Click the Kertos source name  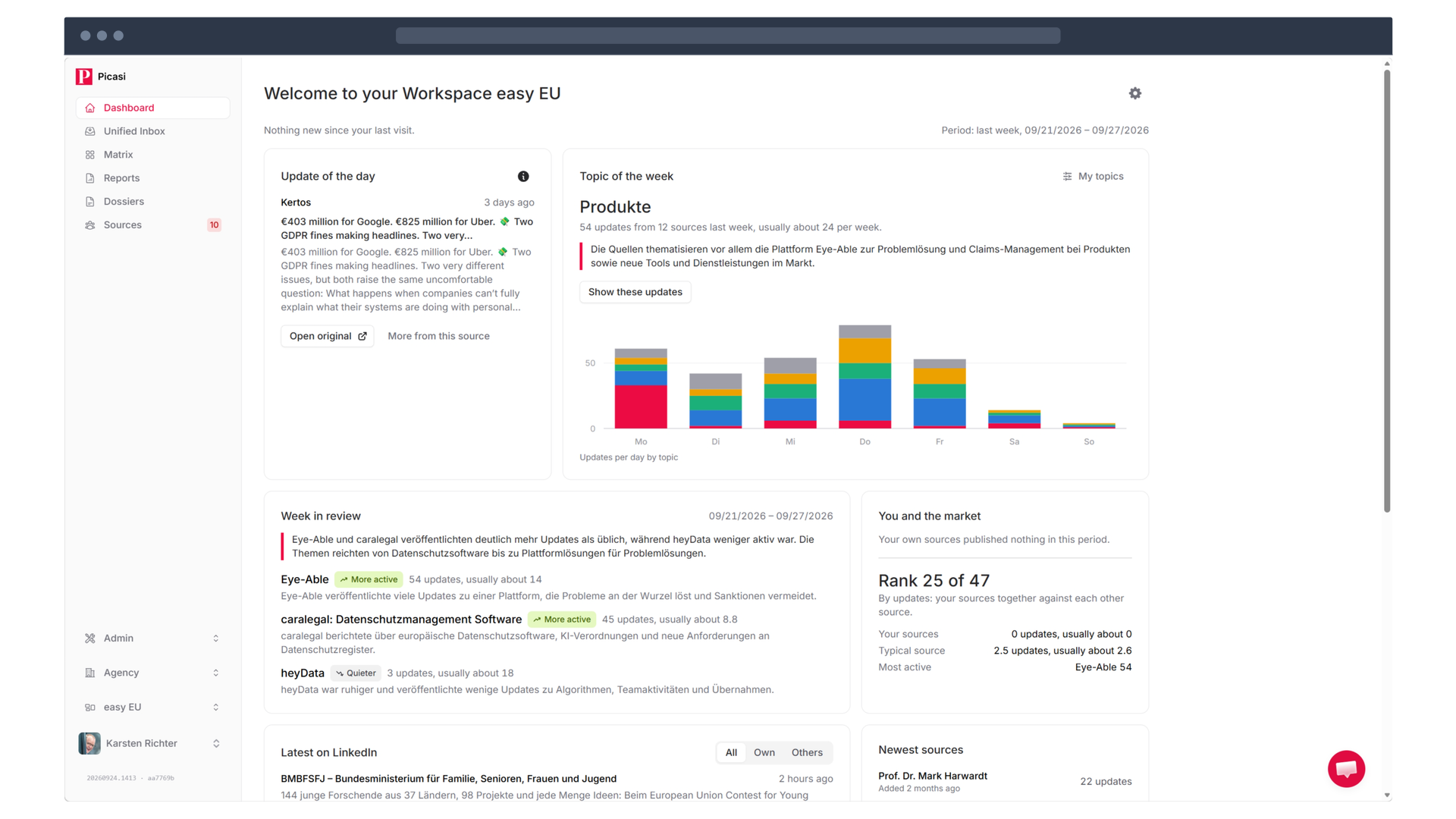click(x=296, y=202)
